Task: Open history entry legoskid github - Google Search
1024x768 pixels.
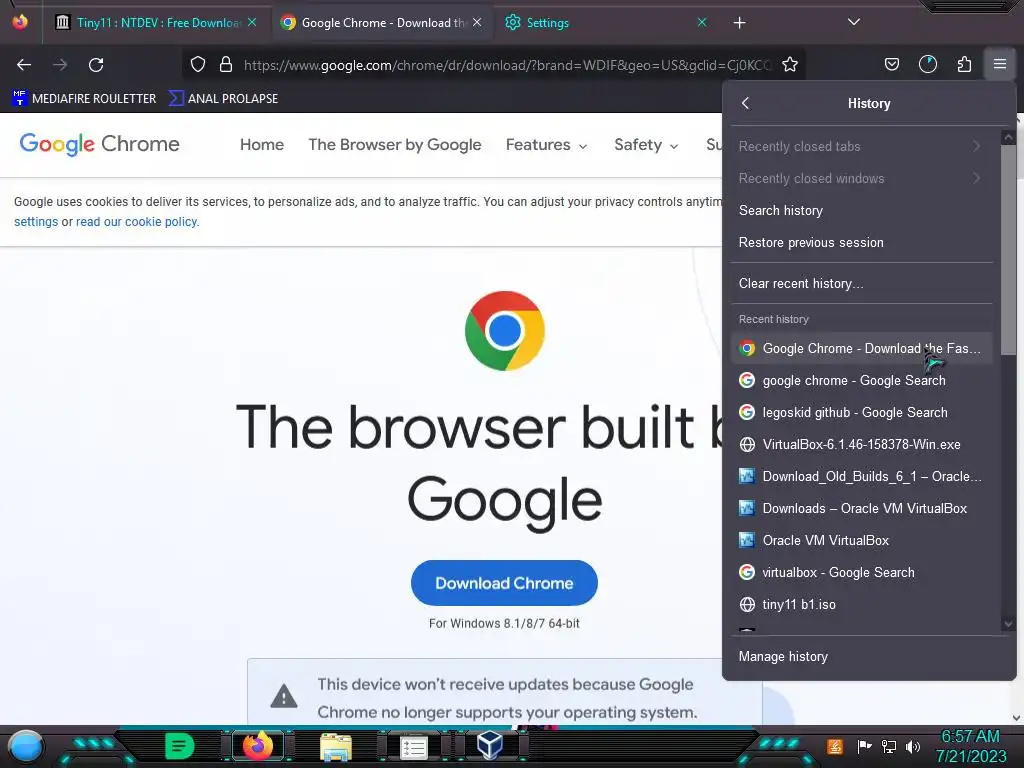Action: (861, 412)
